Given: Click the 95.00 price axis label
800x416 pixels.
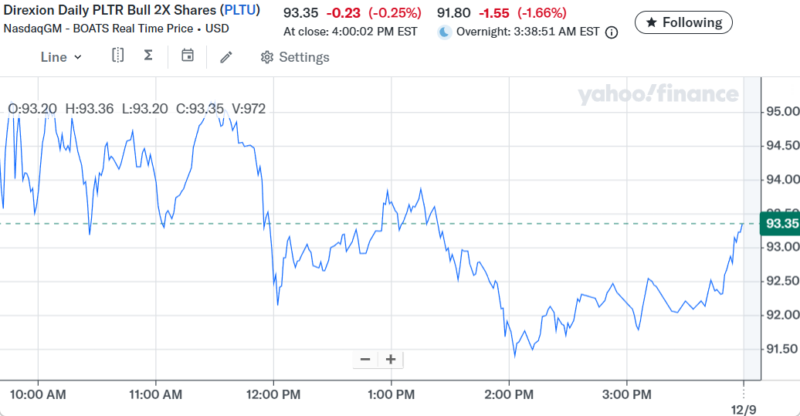Looking at the screenshot, I should [780, 111].
